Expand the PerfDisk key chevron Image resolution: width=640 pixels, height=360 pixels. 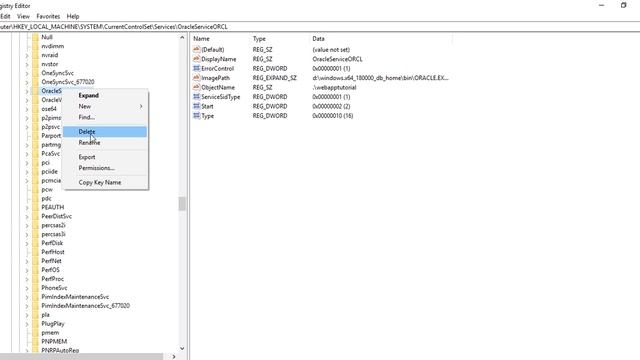coord(27,244)
